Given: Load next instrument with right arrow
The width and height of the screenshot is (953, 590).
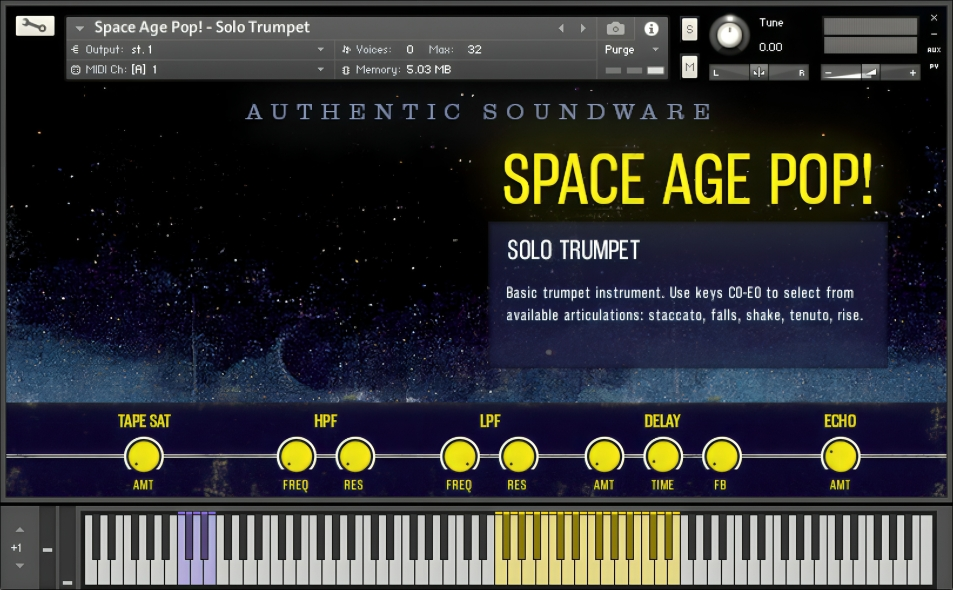Looking at the screenshot, I should click(583, 28).
